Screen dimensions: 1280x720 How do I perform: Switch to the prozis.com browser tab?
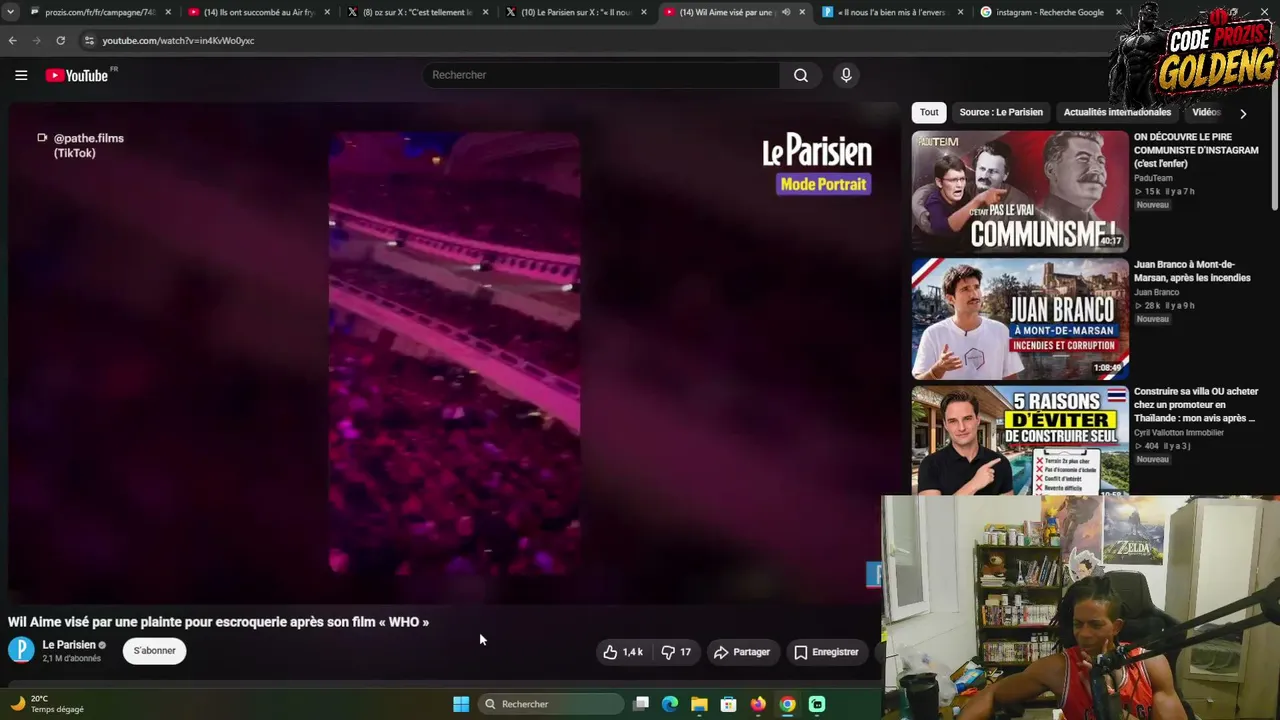pyautogui.click(x=101, y=12)
